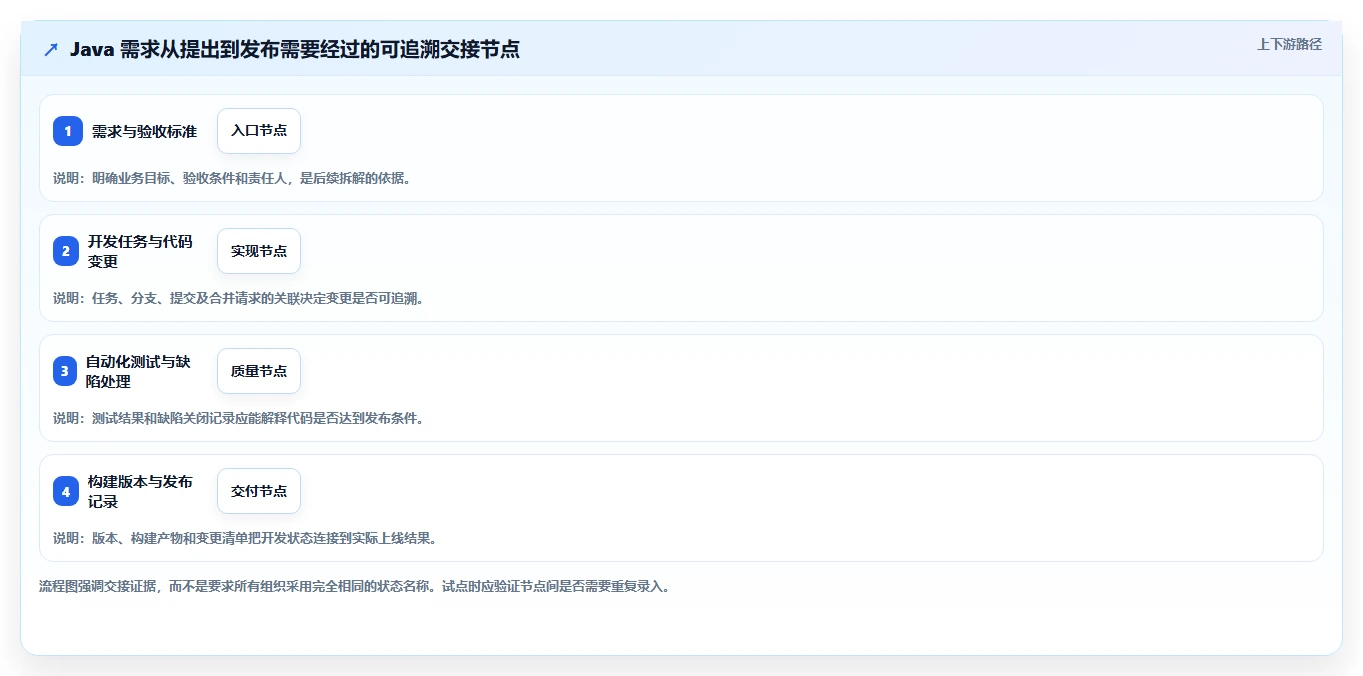
Task: Click the step 3 number badge
Action: 65,371
